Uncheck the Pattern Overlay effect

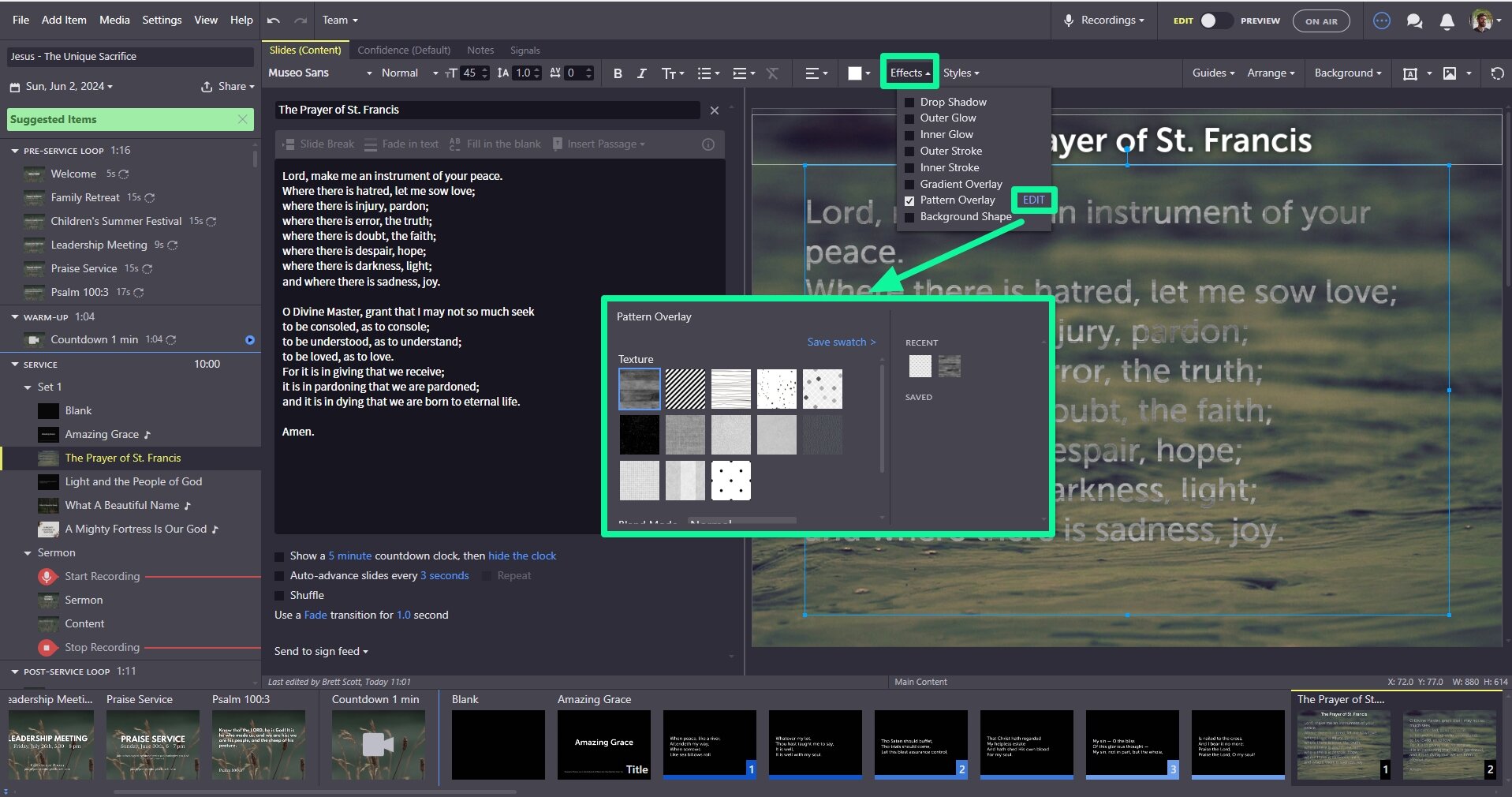click(x=909, y=200)
